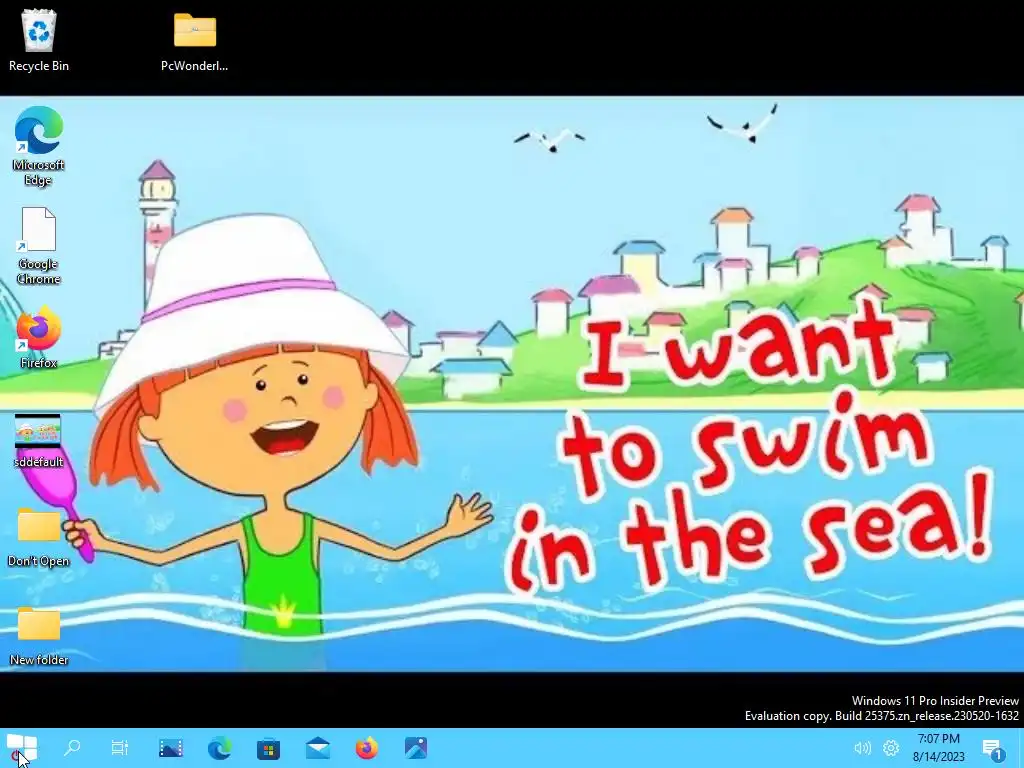Launch Firefox from the taskbar
The height and width of the screenshot is (768, 1024).
(366, 748)
